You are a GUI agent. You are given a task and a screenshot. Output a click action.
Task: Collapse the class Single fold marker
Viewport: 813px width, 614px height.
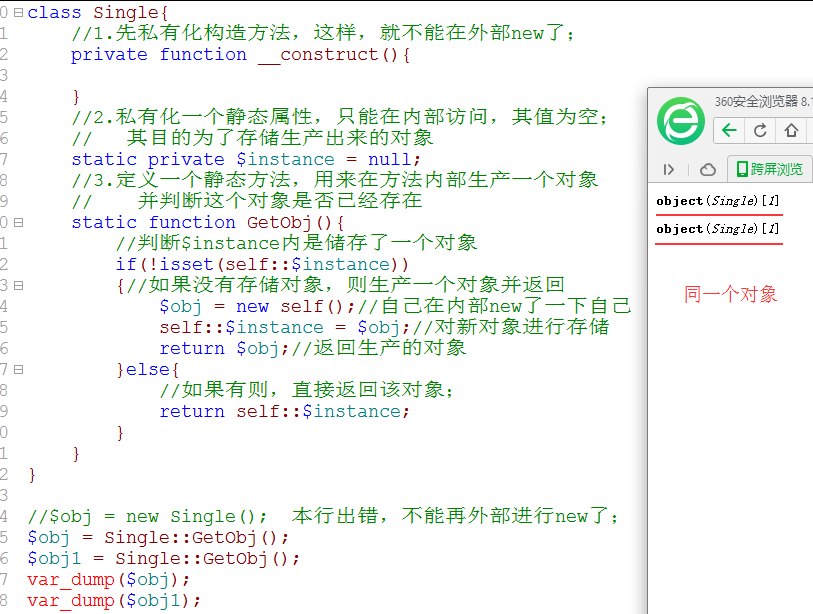pyautogui.click(x=19, y=12)
